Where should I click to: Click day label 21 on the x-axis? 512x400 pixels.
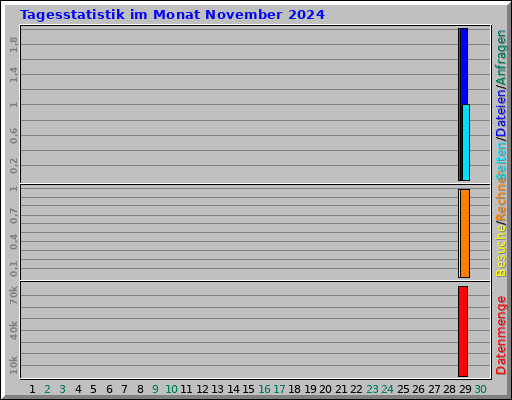coord(341,389)
